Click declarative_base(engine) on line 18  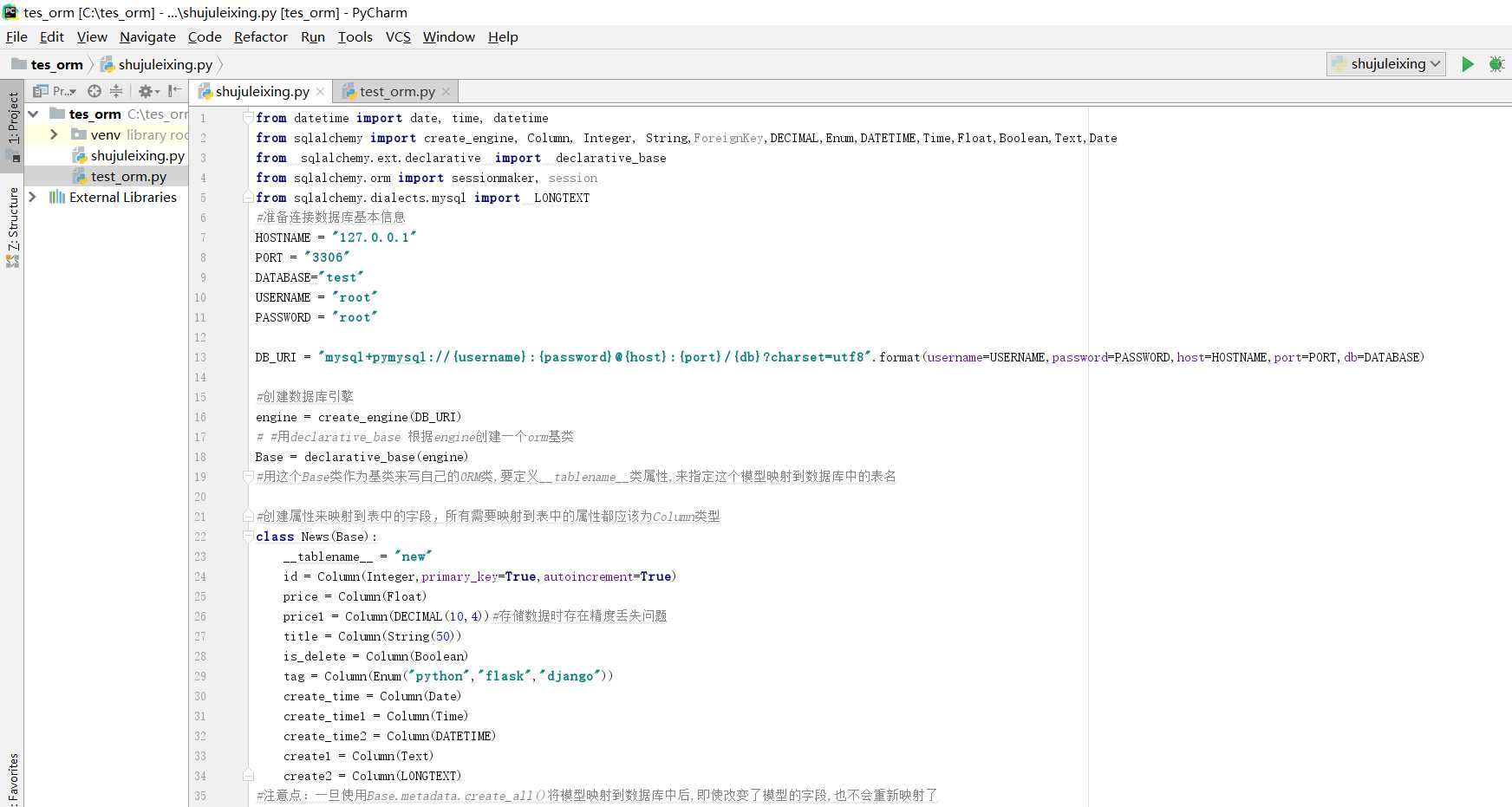pyautogui.click(x=386, y=457)
